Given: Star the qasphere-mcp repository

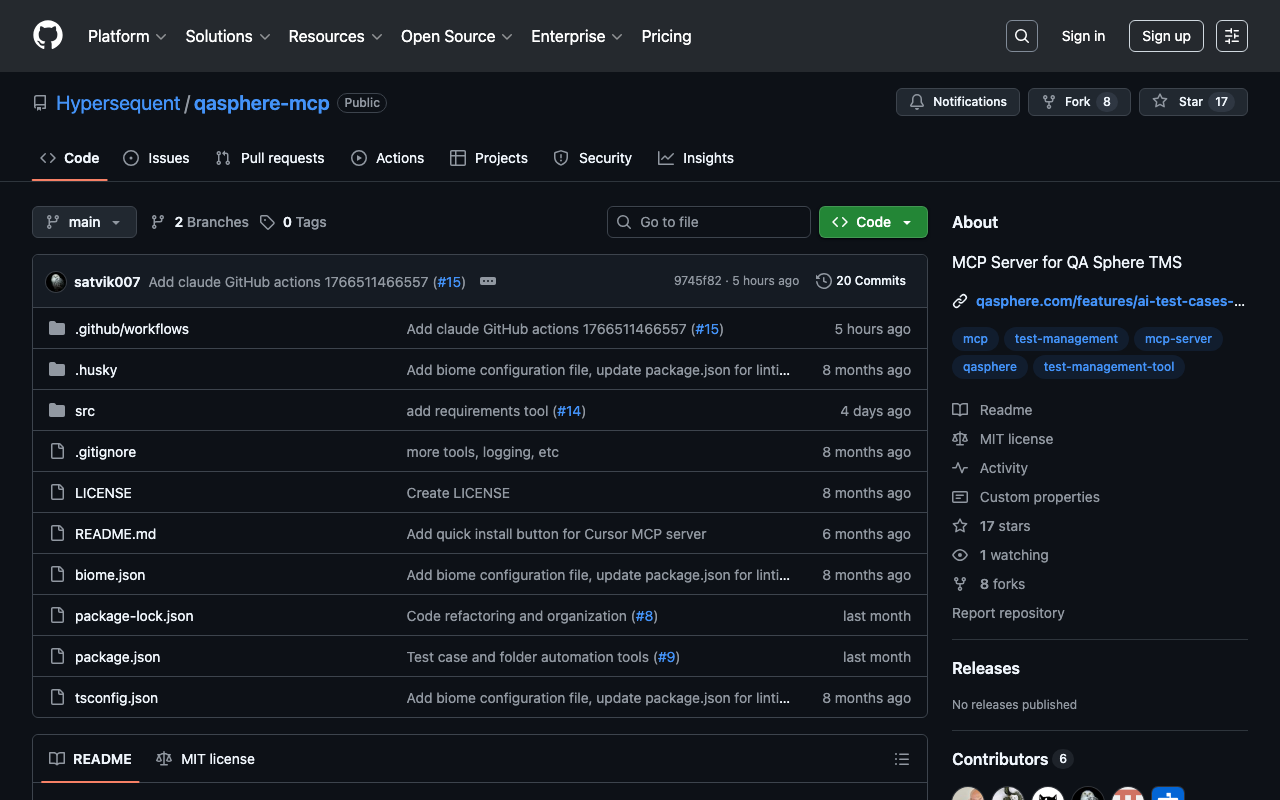Looking at the screenshot, I should click(x=1192, y=102).
